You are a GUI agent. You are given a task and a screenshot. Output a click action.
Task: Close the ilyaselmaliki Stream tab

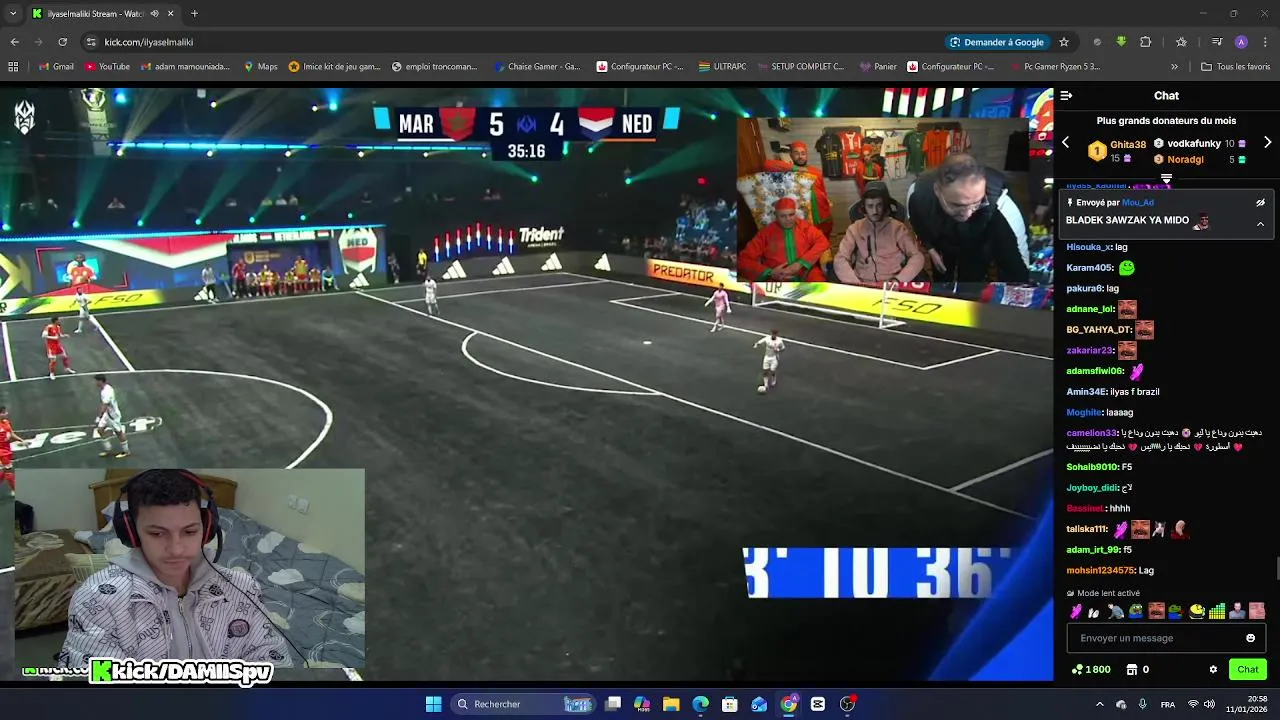(x=171, y=14)
